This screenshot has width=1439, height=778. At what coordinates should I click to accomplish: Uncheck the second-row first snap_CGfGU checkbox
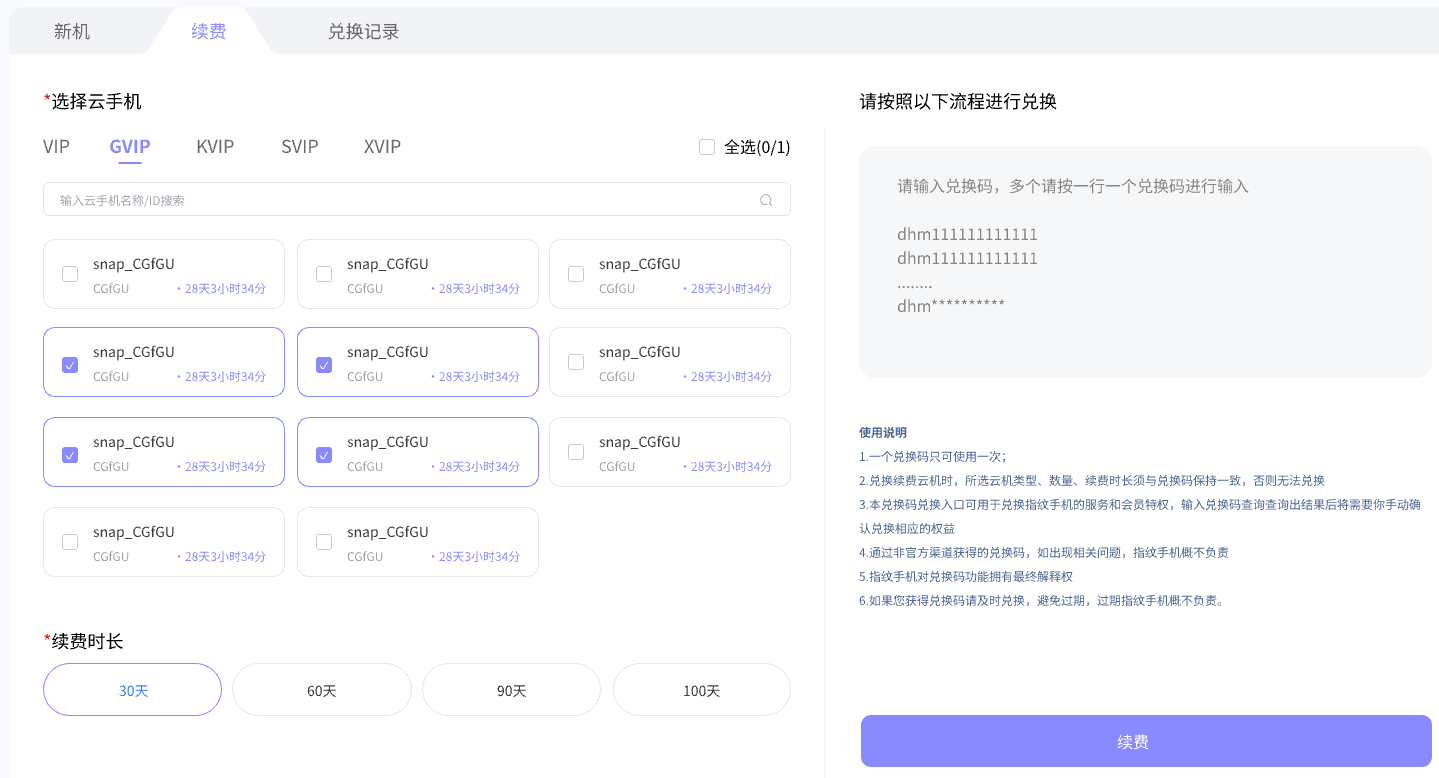[x=70, y=364]
